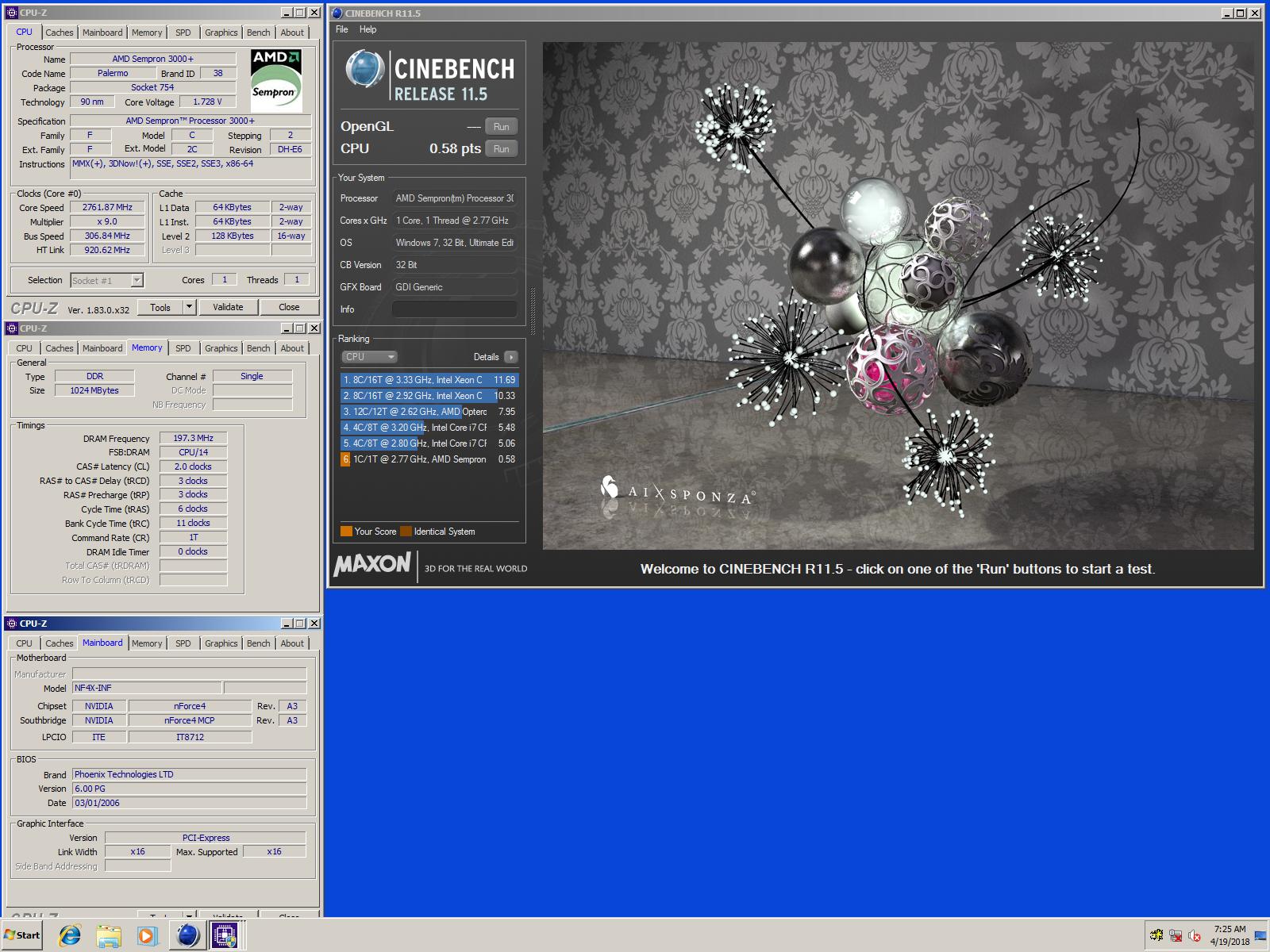Click the CPU-Z title icon of Memory window
The height and width of the screenshot is (952, 1270).
(x=12, y=328)
